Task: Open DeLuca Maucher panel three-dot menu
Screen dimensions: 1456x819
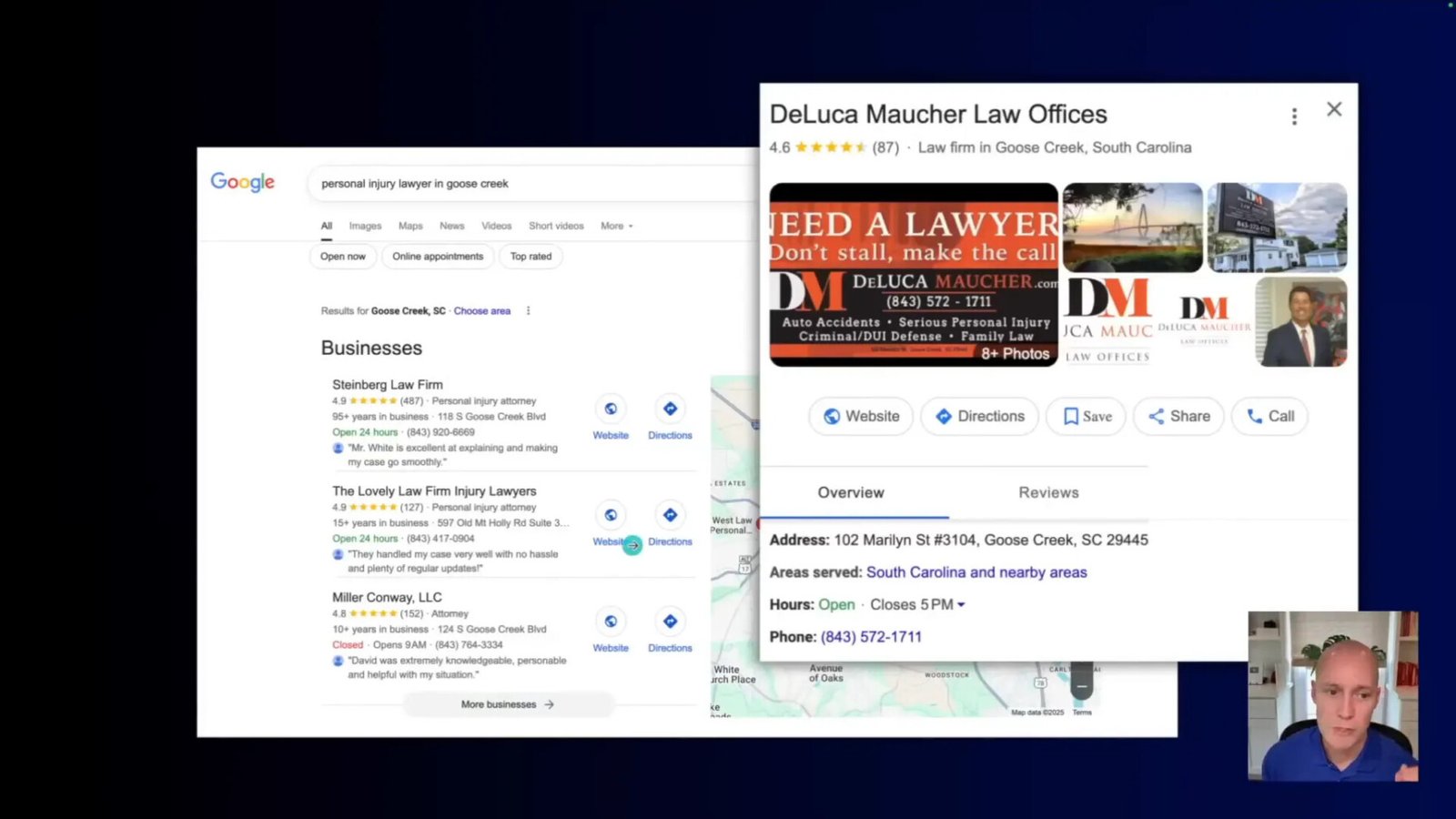Action: (x=1294, y=116)
